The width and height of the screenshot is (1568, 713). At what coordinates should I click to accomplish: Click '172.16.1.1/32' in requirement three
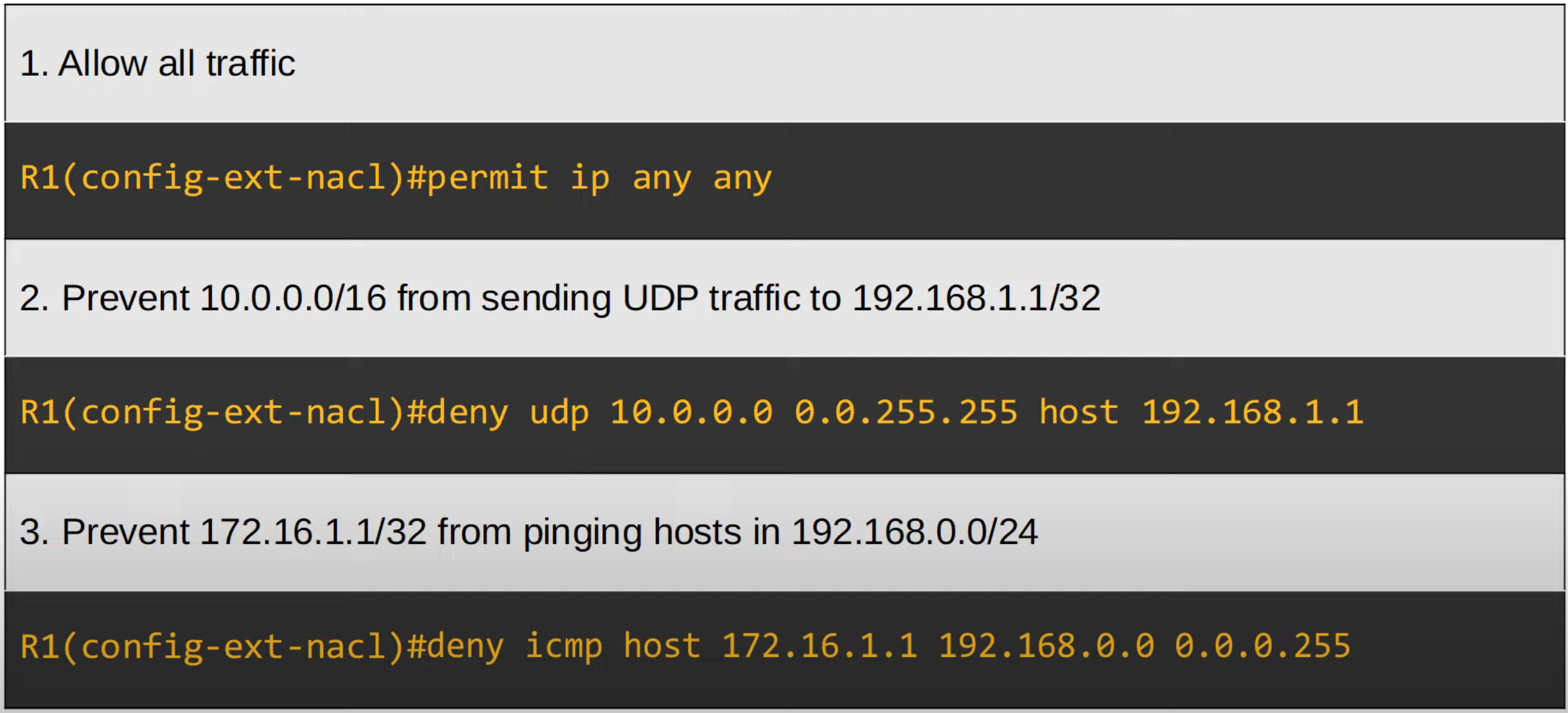click(x=313, y=532)
